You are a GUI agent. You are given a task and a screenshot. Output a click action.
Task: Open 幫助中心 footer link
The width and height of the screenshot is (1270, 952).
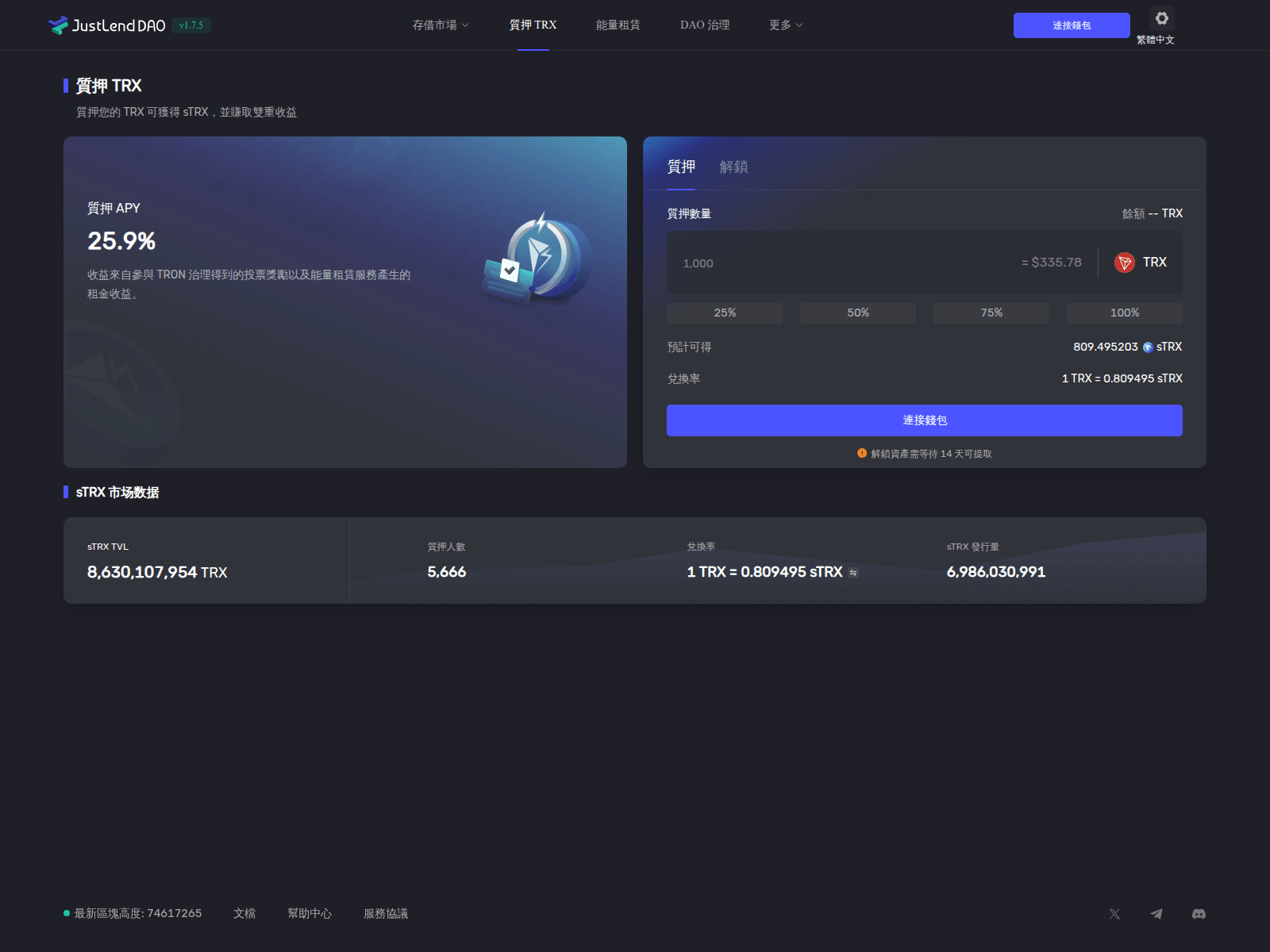click(310, 914)
